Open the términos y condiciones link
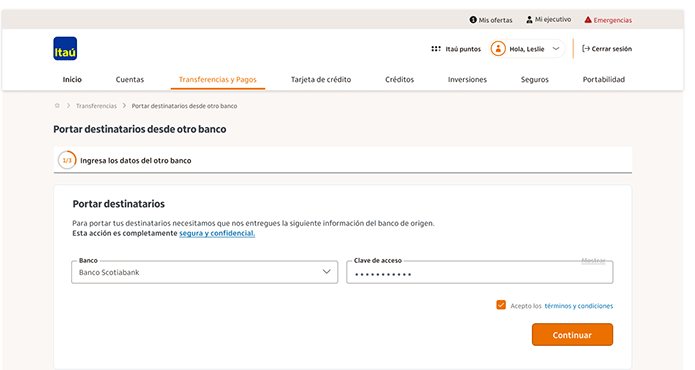This screenshot has width=695, height=370. pos(579,306)
